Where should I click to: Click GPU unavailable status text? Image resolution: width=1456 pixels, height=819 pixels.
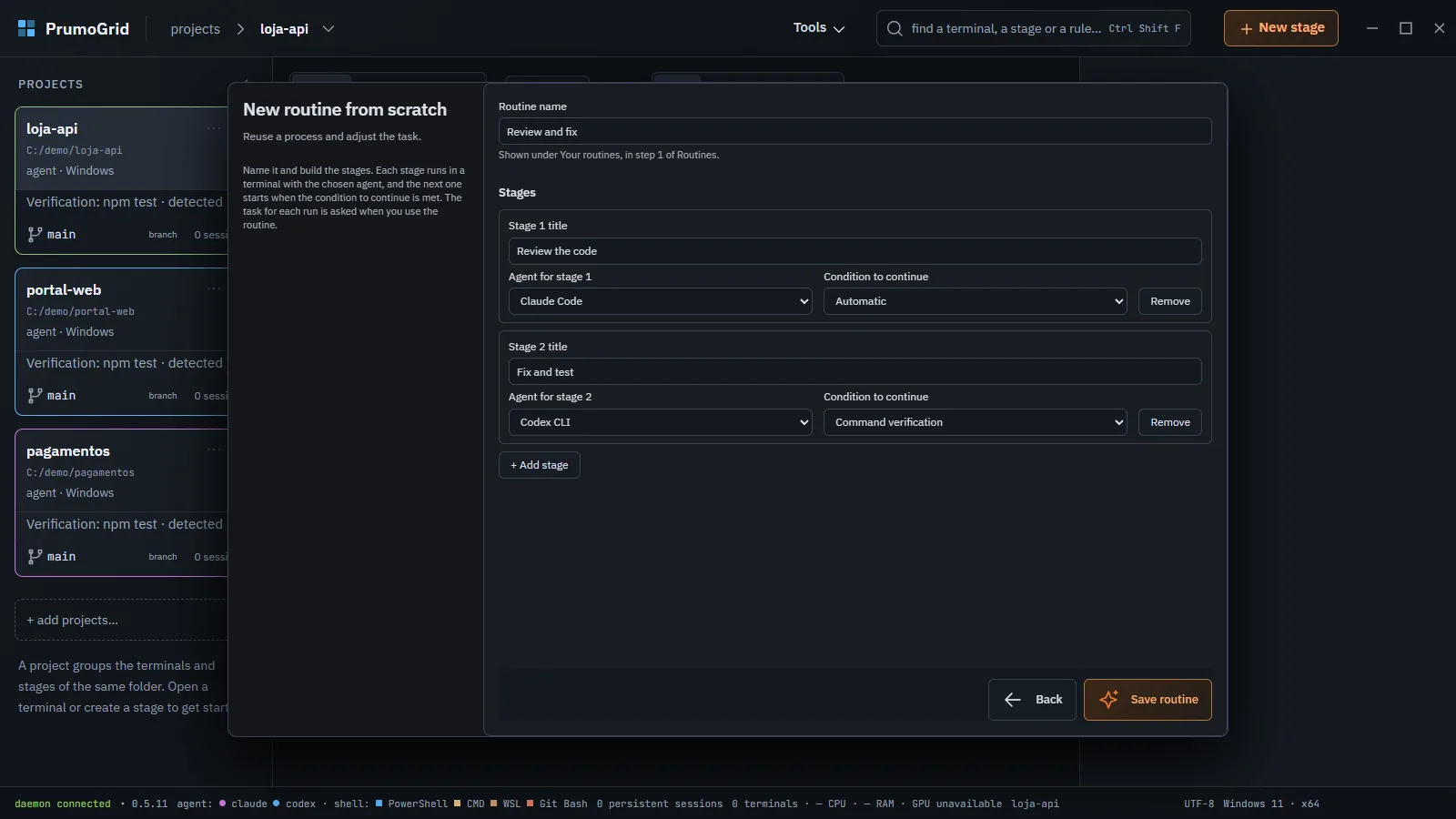tap(956, 804)
